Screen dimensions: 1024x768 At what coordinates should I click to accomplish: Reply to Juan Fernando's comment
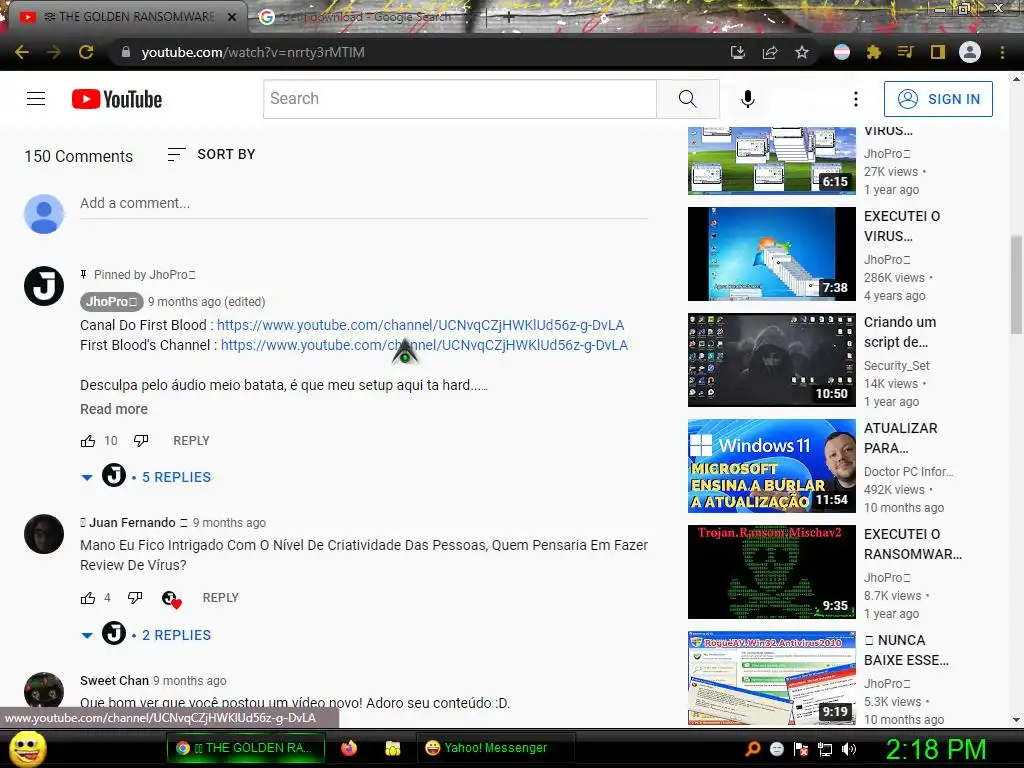coord(221,598)
